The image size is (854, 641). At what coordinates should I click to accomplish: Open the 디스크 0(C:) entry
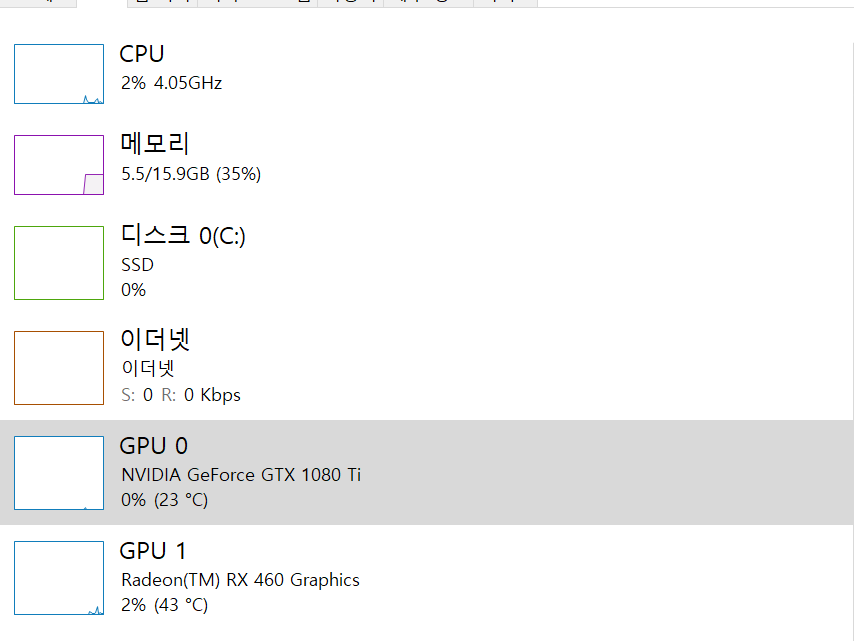183,235
